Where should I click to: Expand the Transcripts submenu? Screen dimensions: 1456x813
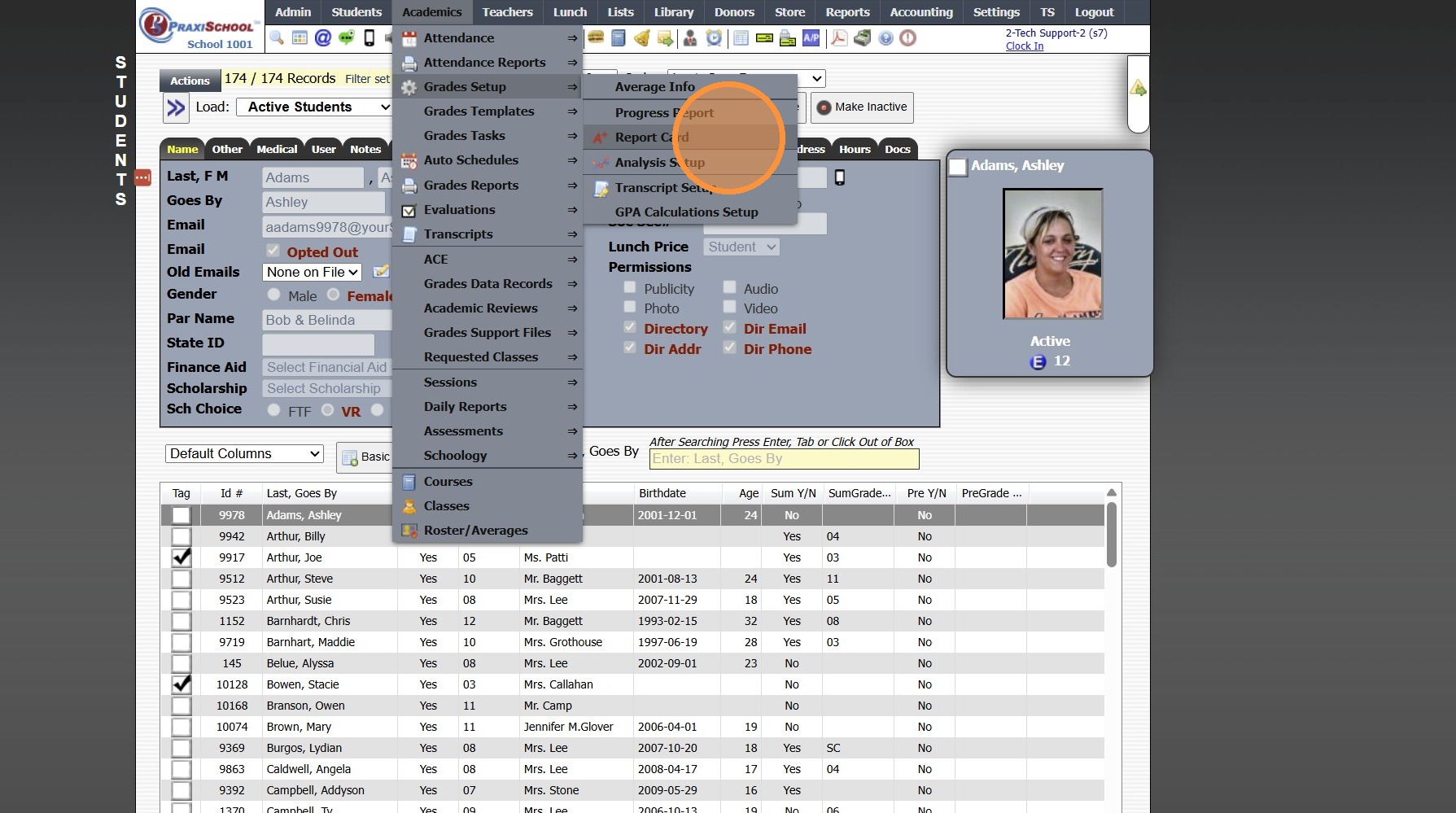pyautogui.click(x=488, y=234)
